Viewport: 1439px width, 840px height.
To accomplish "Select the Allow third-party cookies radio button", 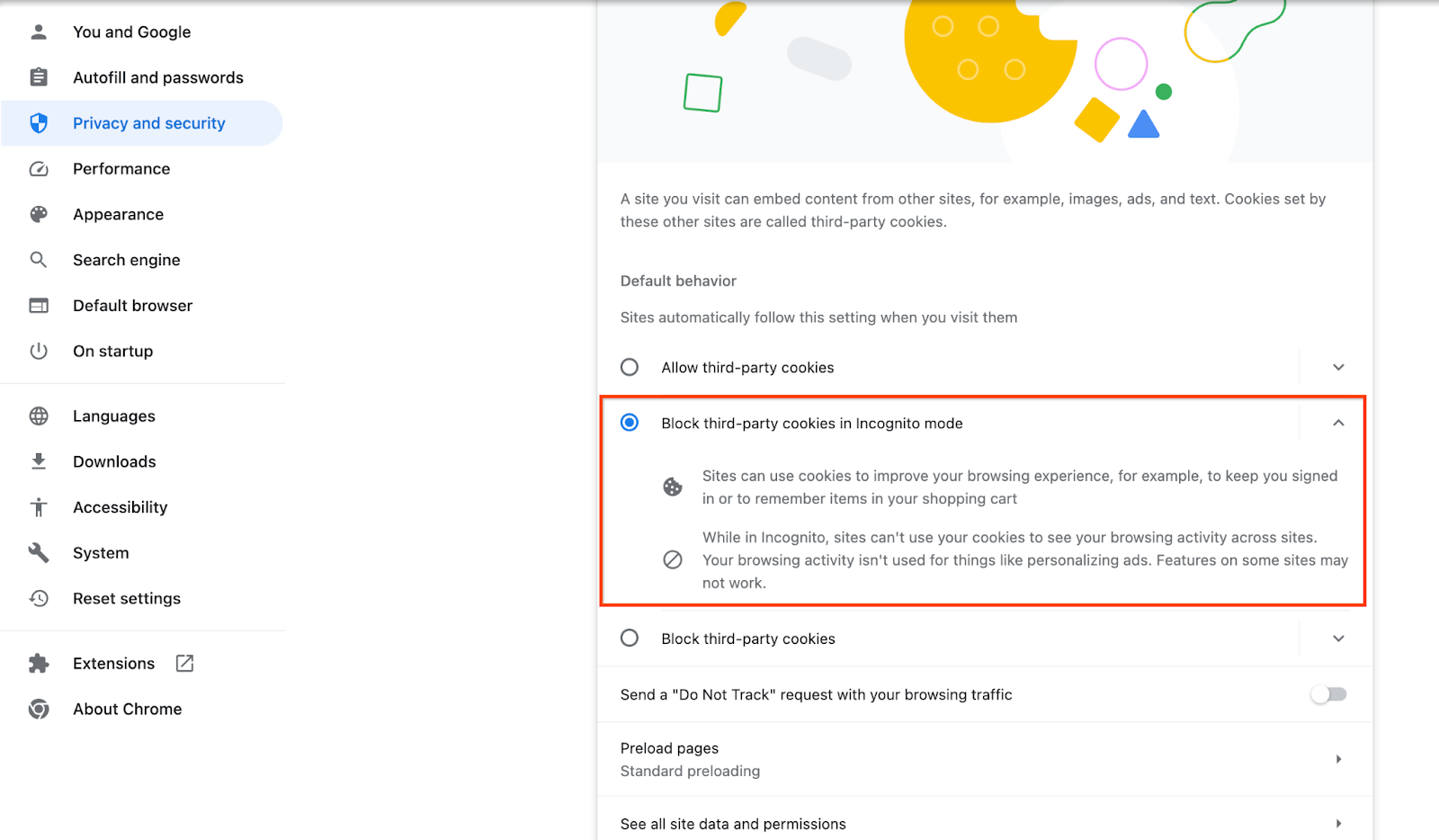I will (629, 367).
